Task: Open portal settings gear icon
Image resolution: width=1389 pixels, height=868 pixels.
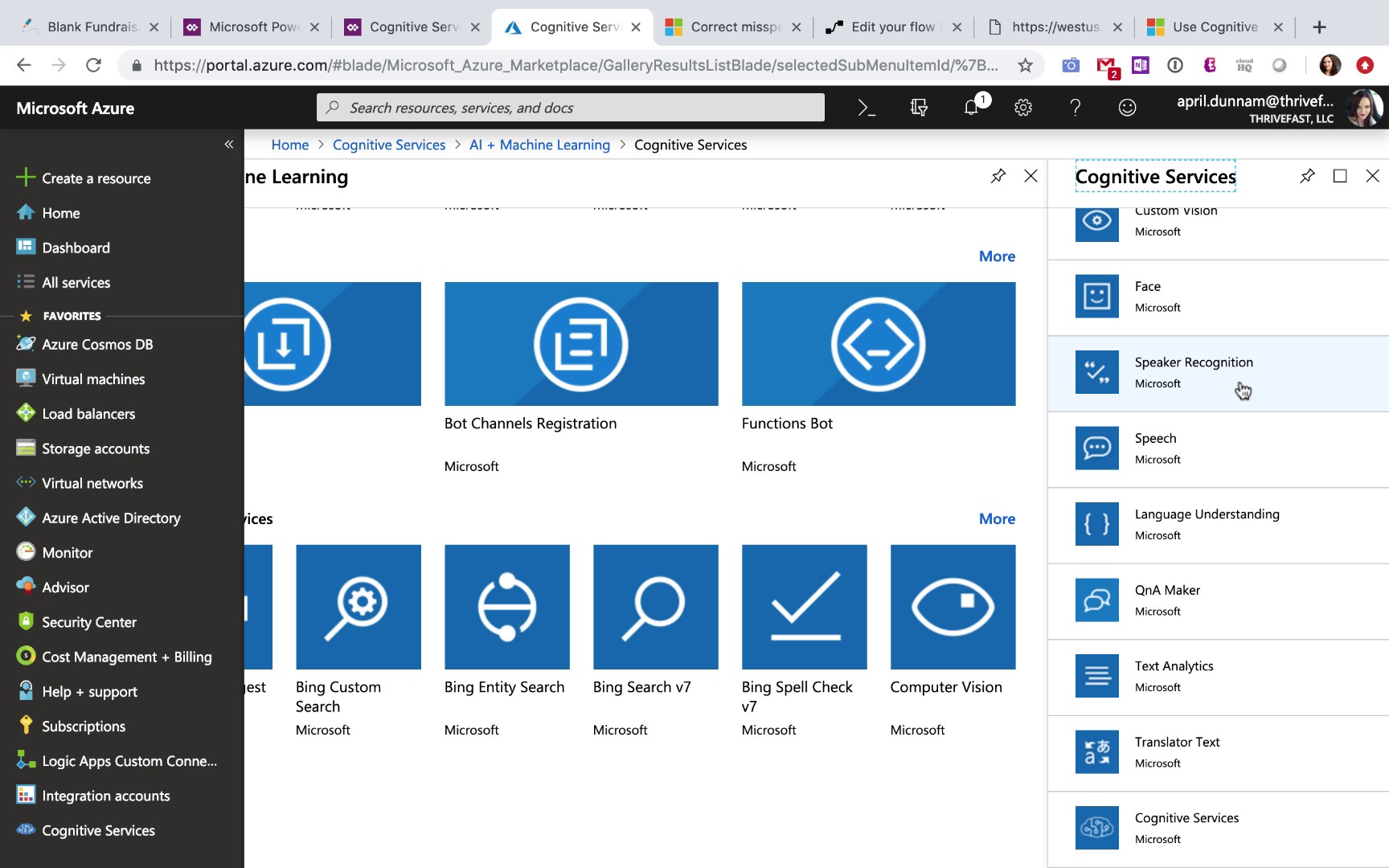Action: (x=1023, y=108)
